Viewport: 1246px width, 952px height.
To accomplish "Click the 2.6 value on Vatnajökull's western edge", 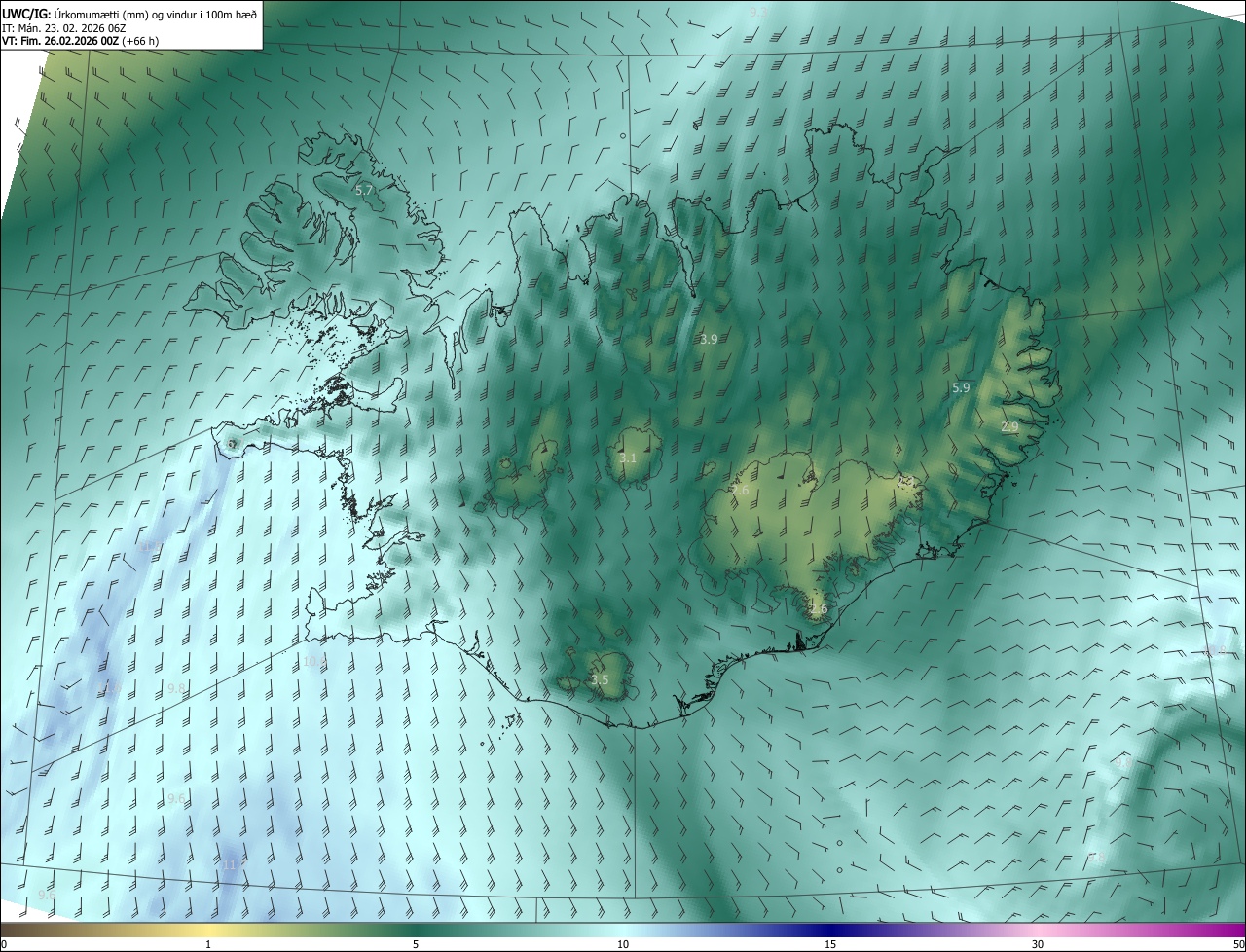I will click(x=741, y=491).
